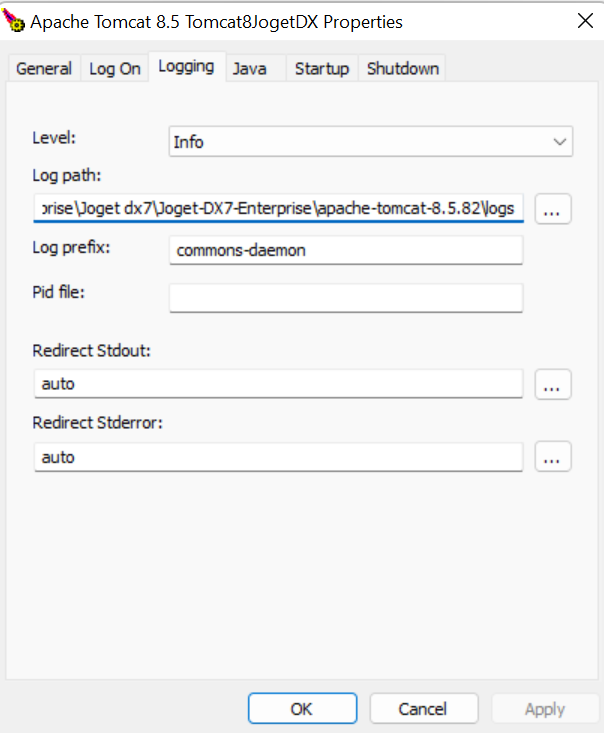Cancel the properties changes
The width and height of the screenshot is (604, 733).
[422, 708]
